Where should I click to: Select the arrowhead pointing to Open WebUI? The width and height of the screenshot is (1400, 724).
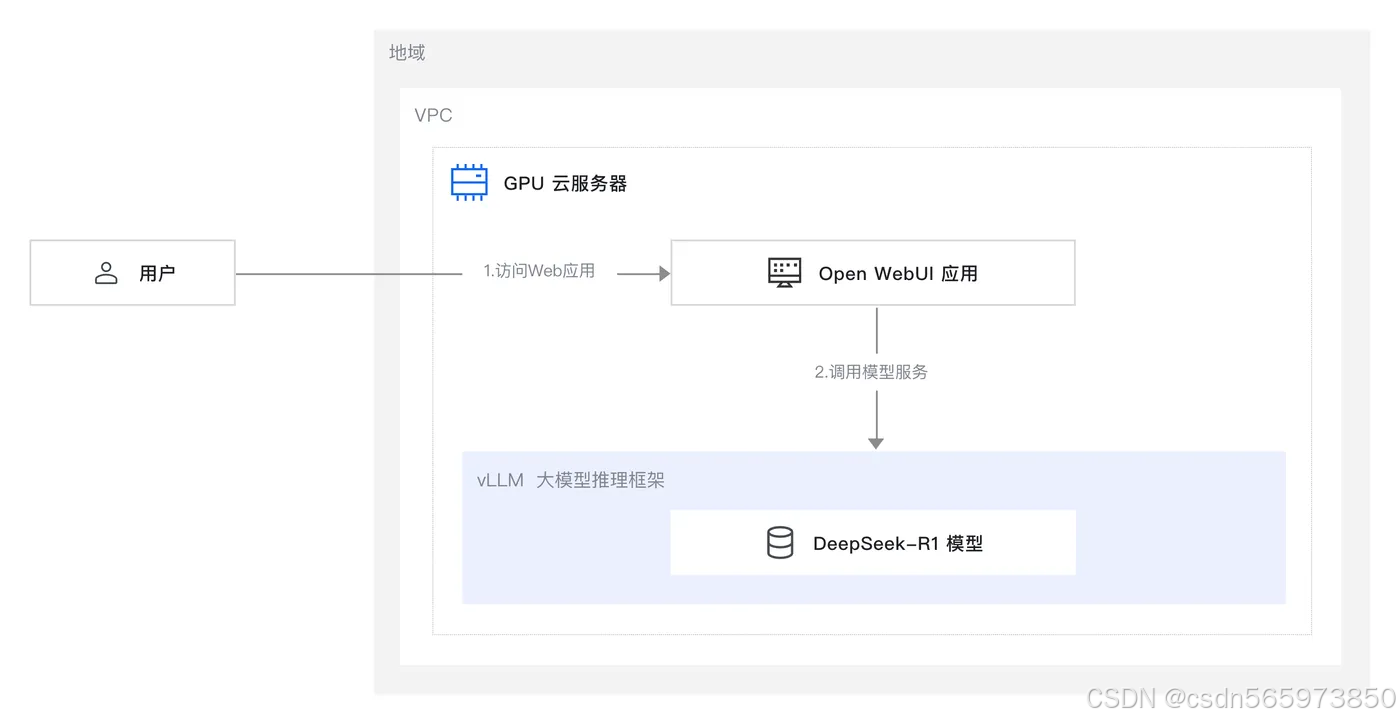pyautogui.click(x=662, y=271)
